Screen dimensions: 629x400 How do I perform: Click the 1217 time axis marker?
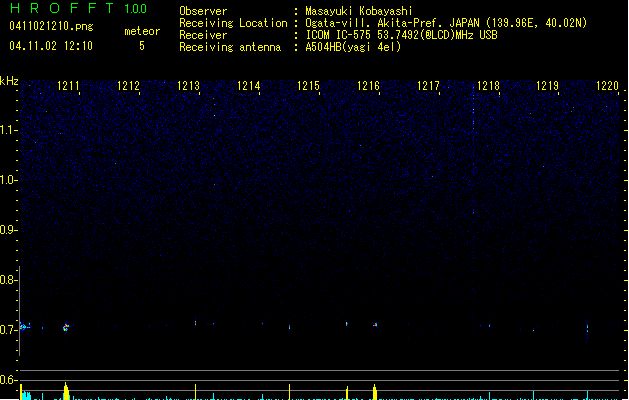click(x=428, y=85)
